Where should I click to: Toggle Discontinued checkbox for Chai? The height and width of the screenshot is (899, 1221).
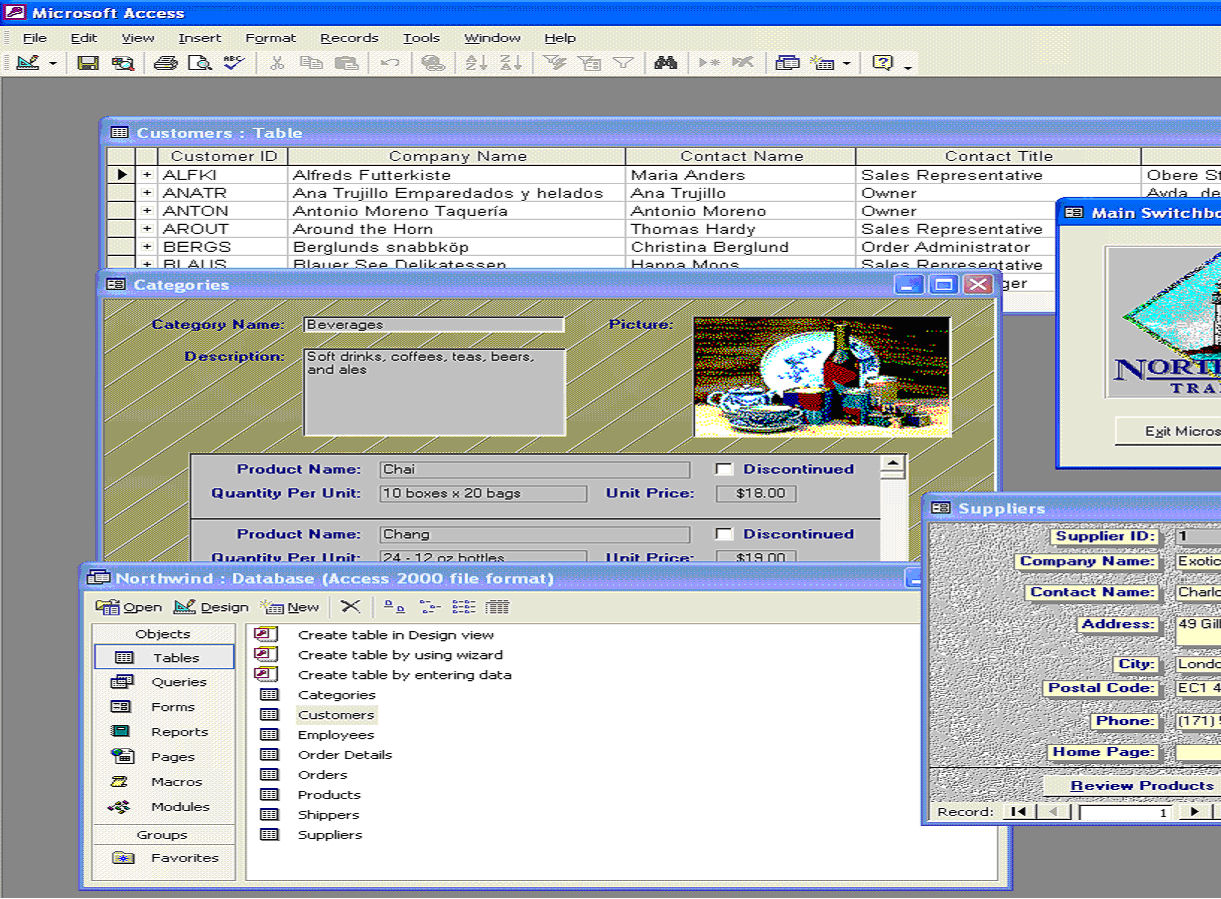725,469
